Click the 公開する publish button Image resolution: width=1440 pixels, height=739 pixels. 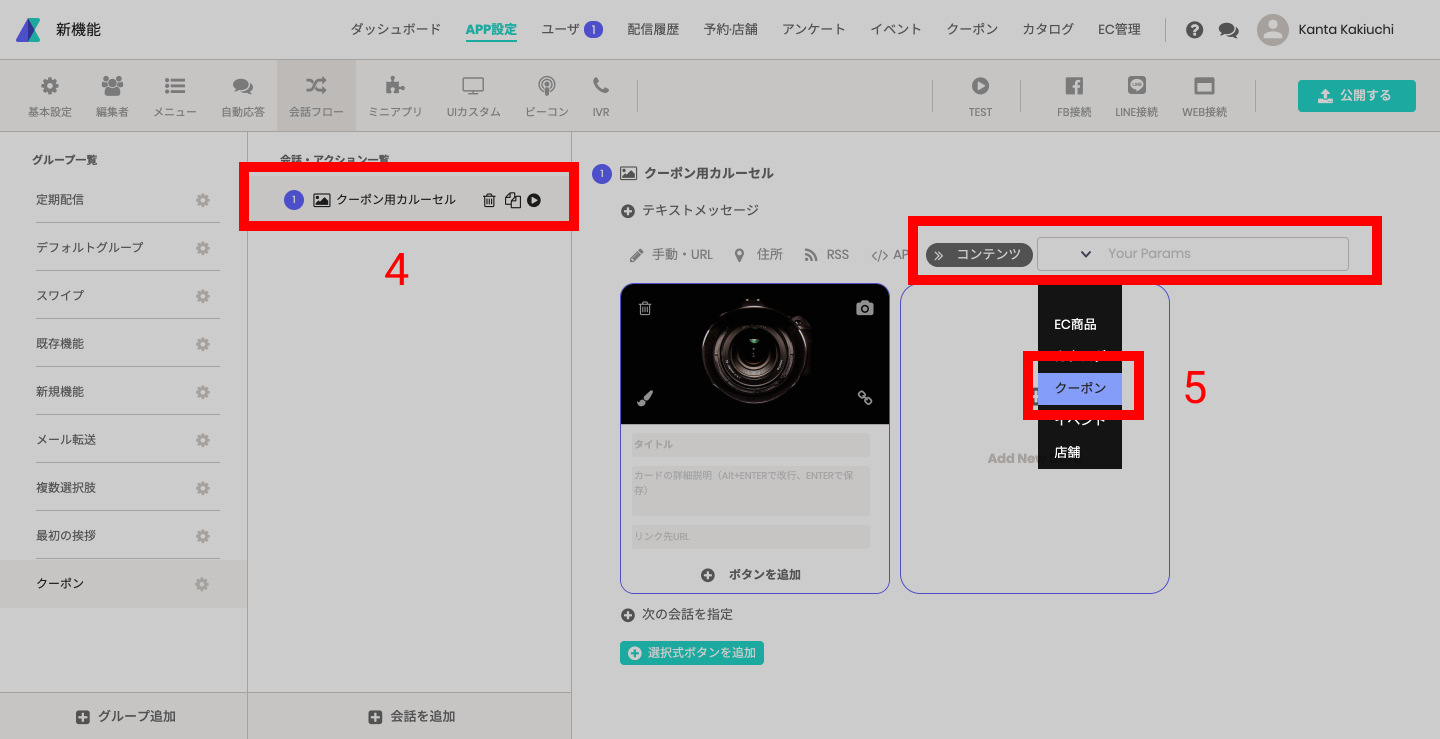1357,95
